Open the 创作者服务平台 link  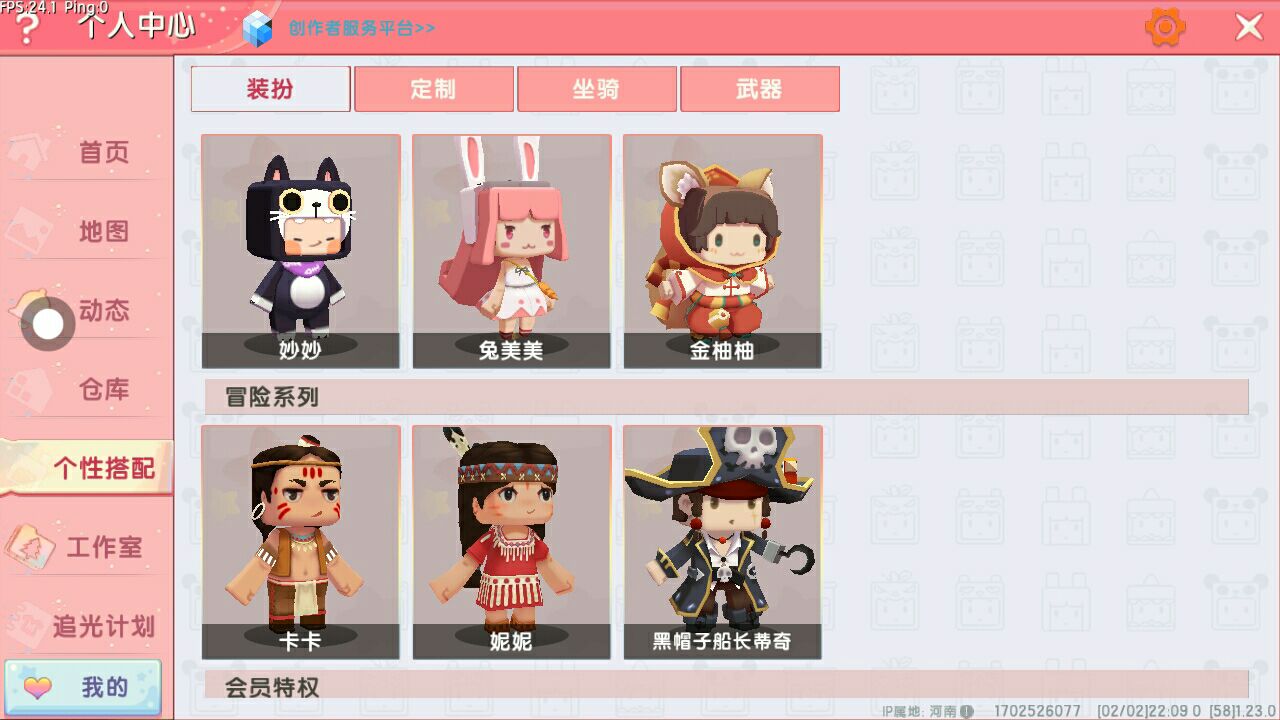[x=362, y=28]
